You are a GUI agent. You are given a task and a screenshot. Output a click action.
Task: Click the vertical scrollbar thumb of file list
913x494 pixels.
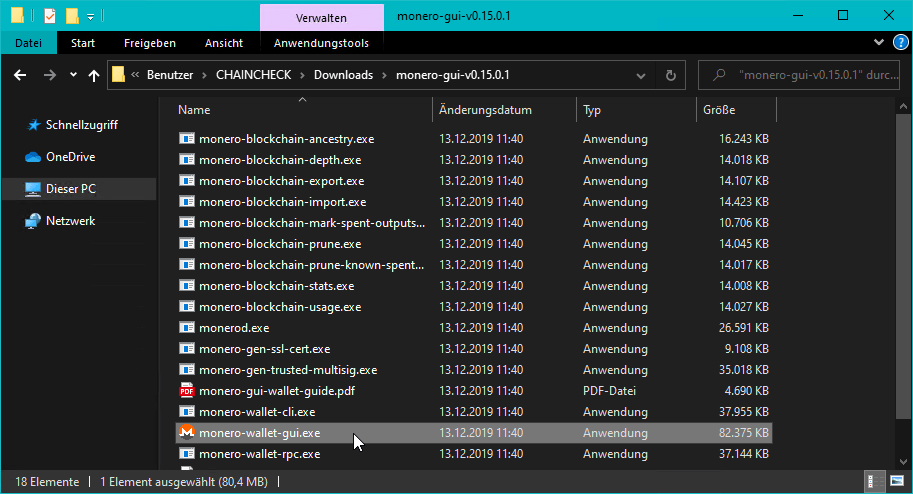tap(903, 267)
